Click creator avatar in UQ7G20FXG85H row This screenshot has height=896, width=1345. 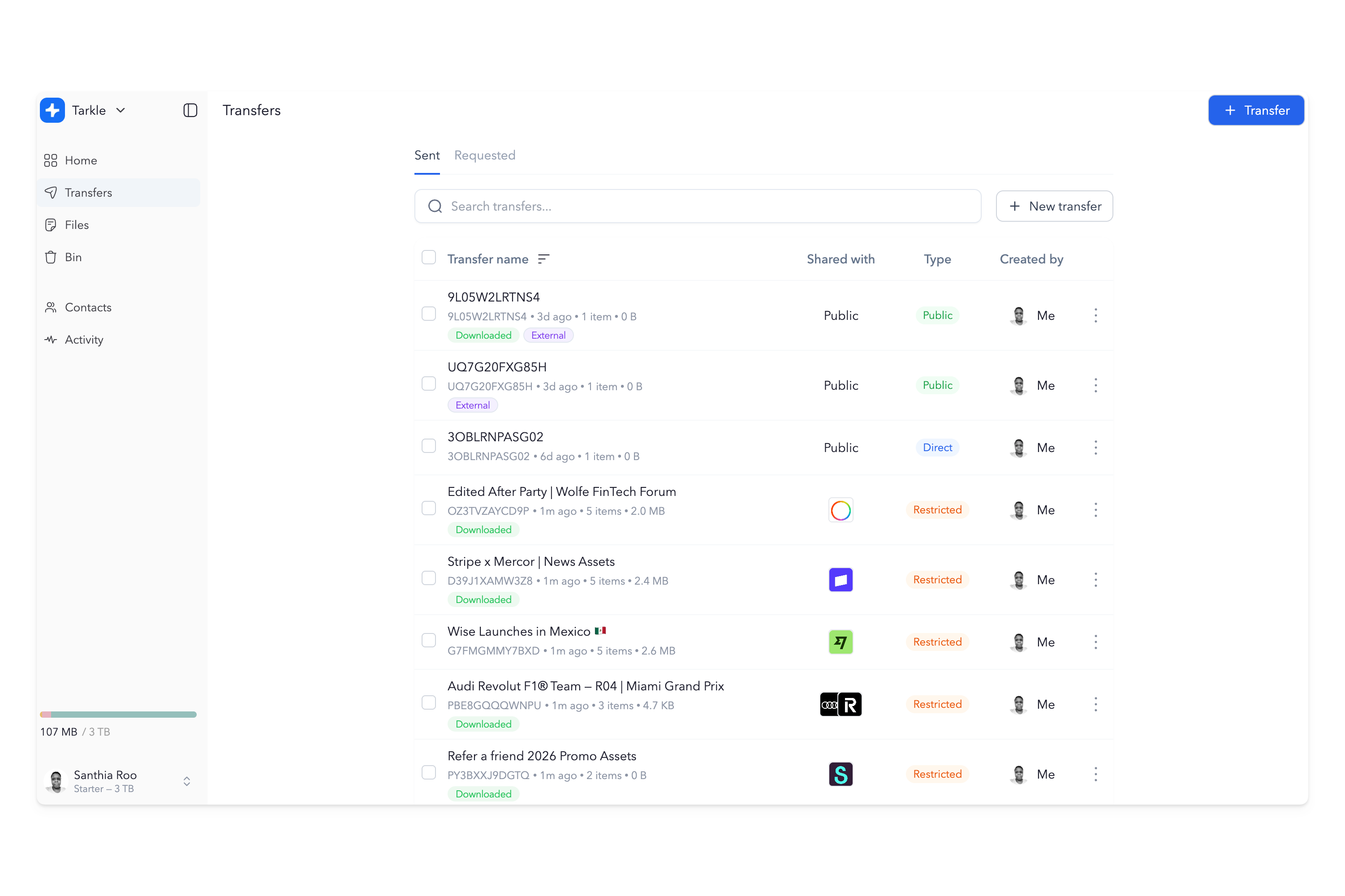(1019, 385)
